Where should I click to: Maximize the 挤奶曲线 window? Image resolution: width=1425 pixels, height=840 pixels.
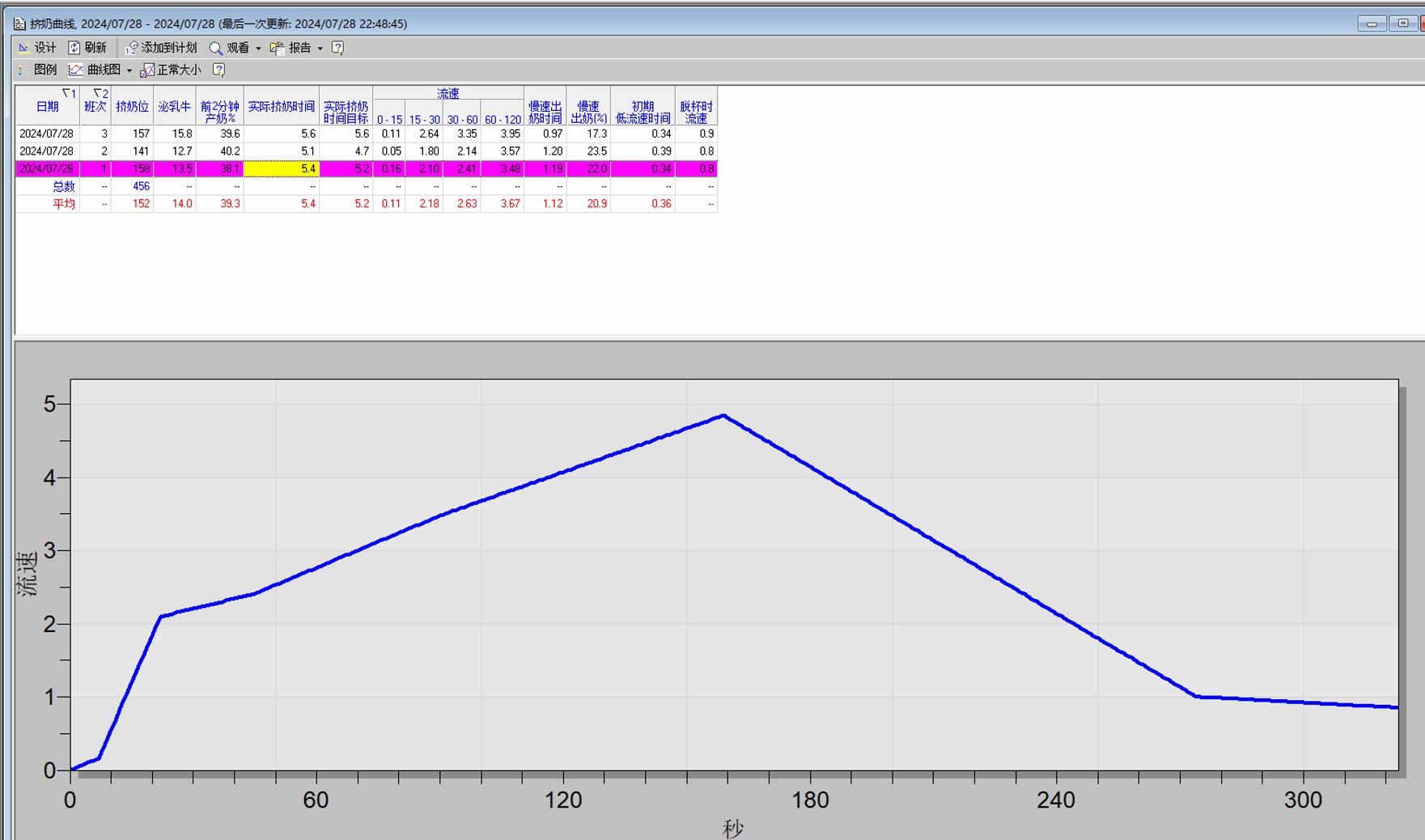[x=1402, y=23]
